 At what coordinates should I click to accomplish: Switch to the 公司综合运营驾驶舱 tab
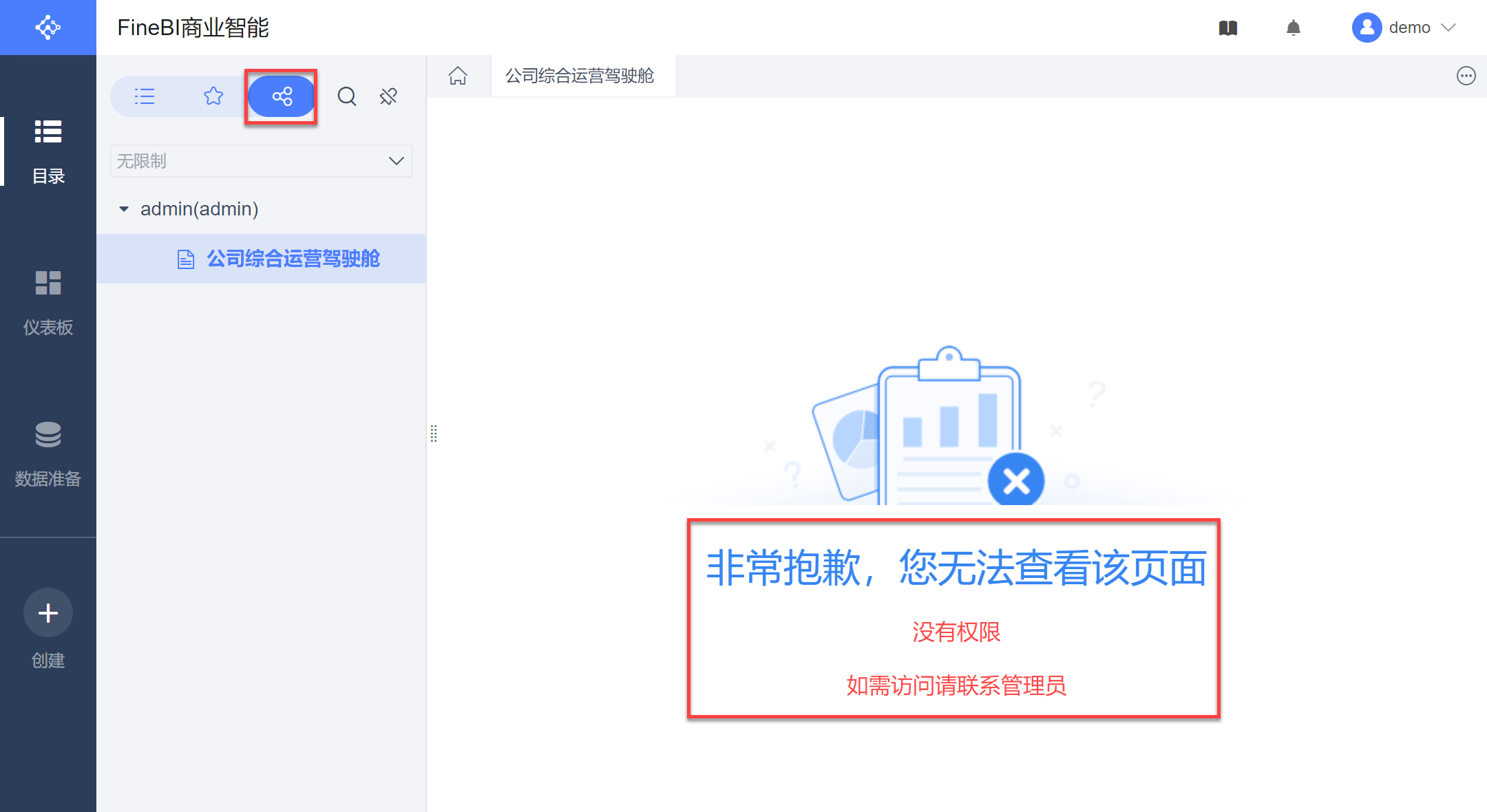(x=579, y=76)
